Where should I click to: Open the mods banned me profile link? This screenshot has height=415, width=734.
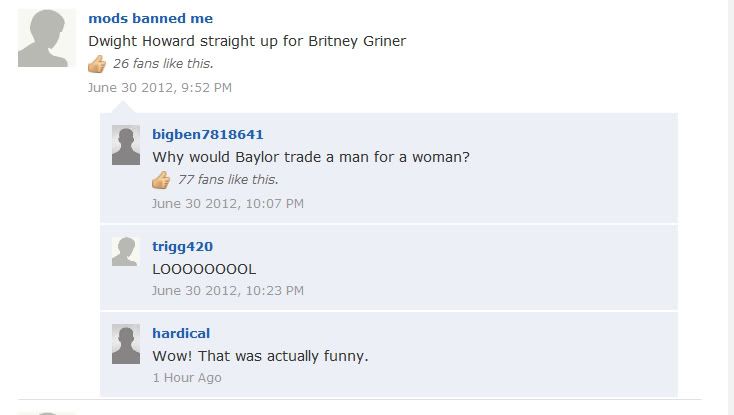tap(150, 18)
